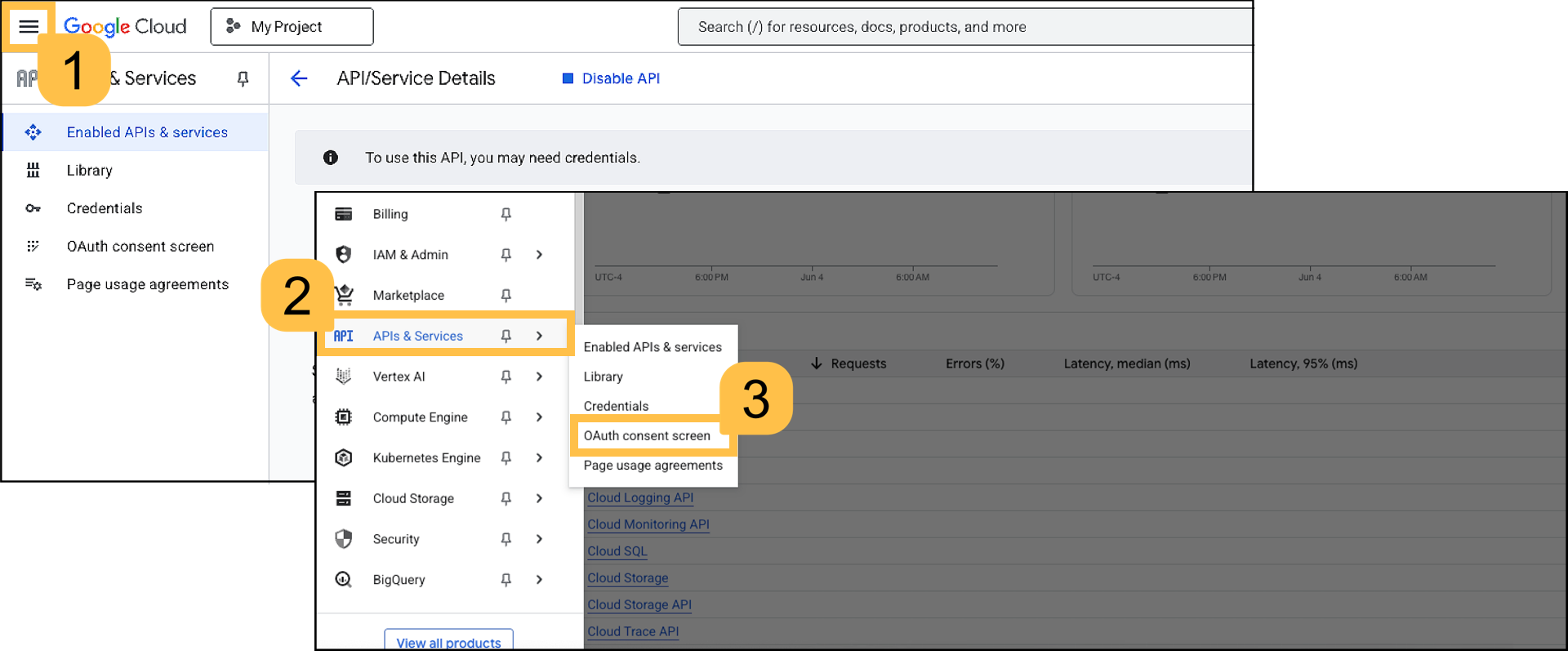Click the Vertex AI icon
This screenshot has width=1568, height=651.
[x=344, y=377]
